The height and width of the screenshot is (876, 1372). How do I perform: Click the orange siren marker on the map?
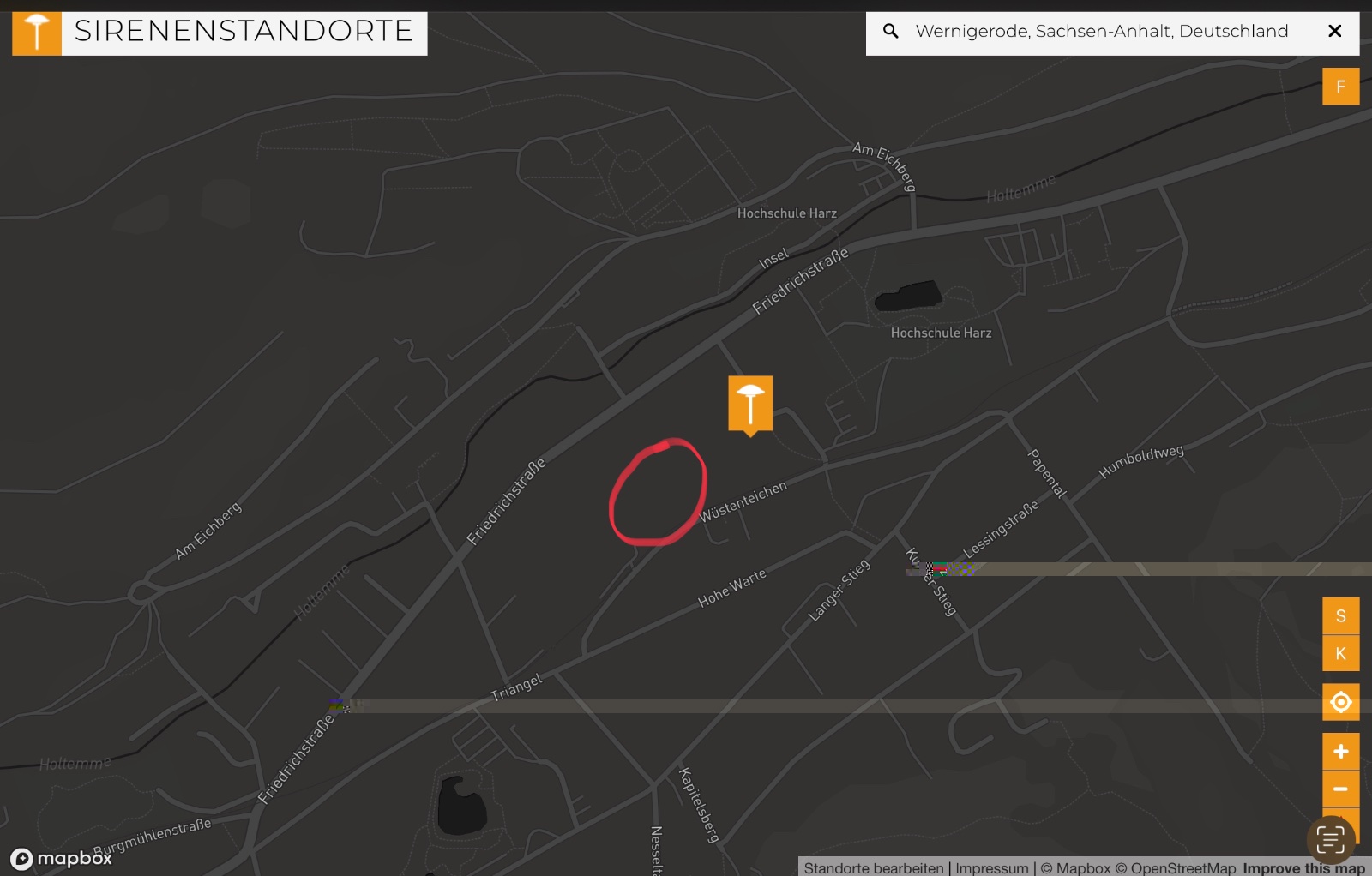pos(750,405)
